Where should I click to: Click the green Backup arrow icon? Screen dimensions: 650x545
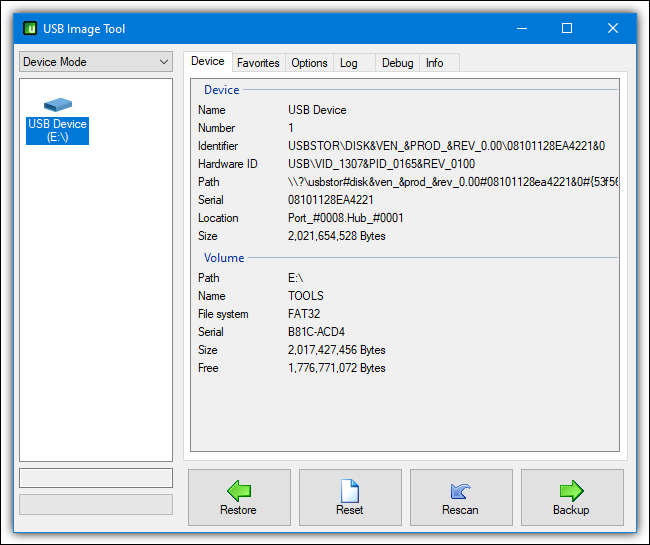coord(571,490)
